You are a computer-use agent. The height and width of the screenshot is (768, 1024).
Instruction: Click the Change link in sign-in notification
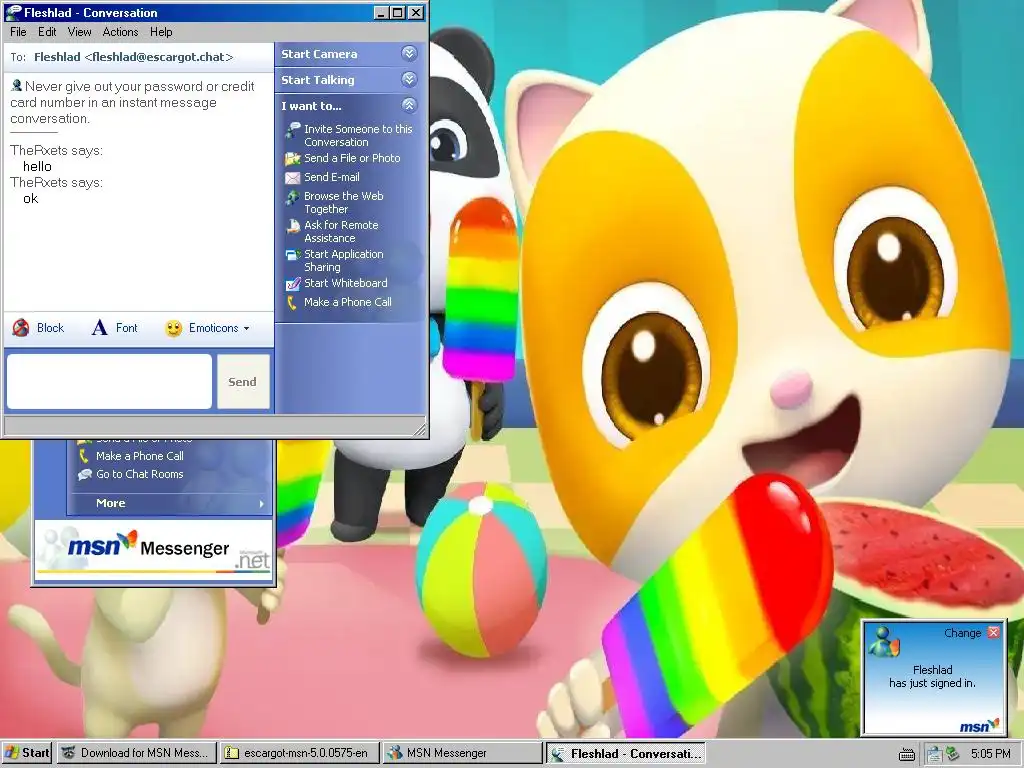coord(963,633)
